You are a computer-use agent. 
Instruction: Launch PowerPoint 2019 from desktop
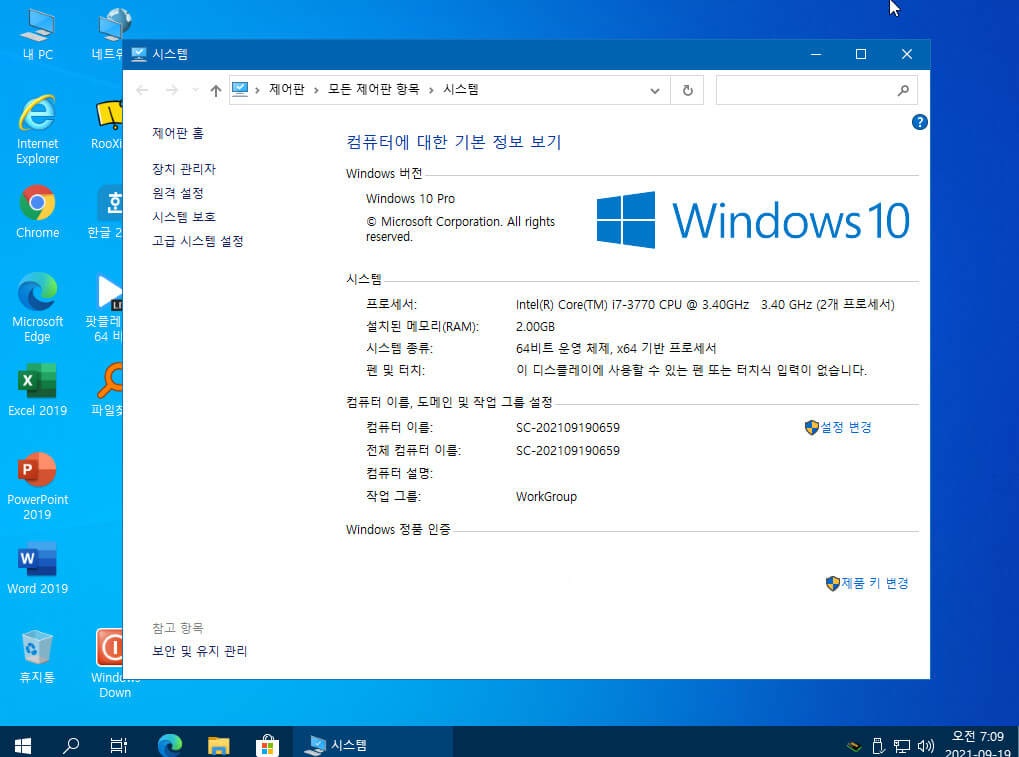[37, 486]
